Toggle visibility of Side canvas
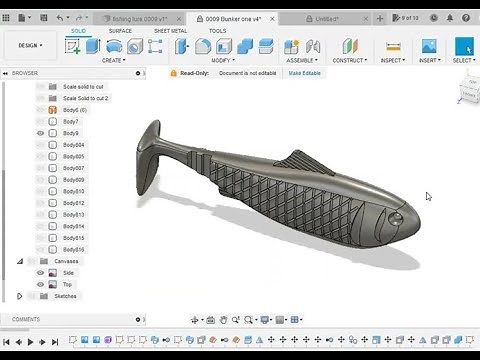480x360 pixels. click(40, 273)
